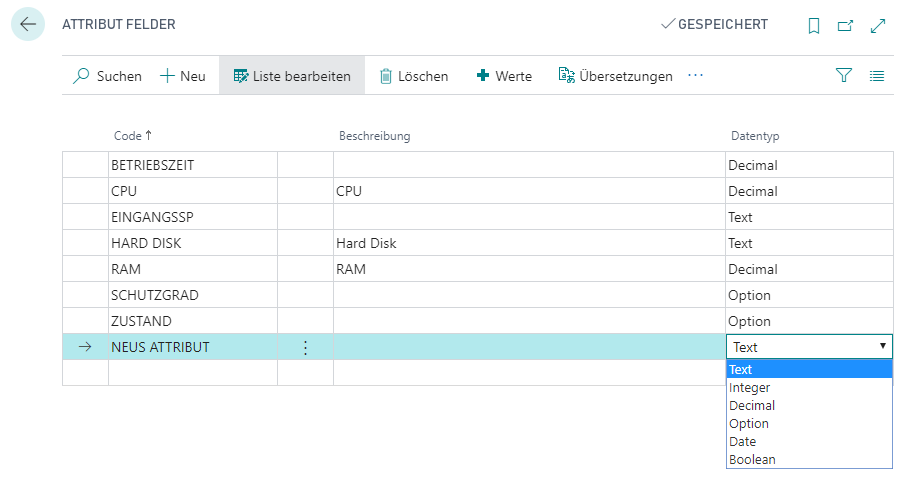Open Werte for the attribute
The height and width of the screenshot is (480, 918).
(x=504, y=76)
